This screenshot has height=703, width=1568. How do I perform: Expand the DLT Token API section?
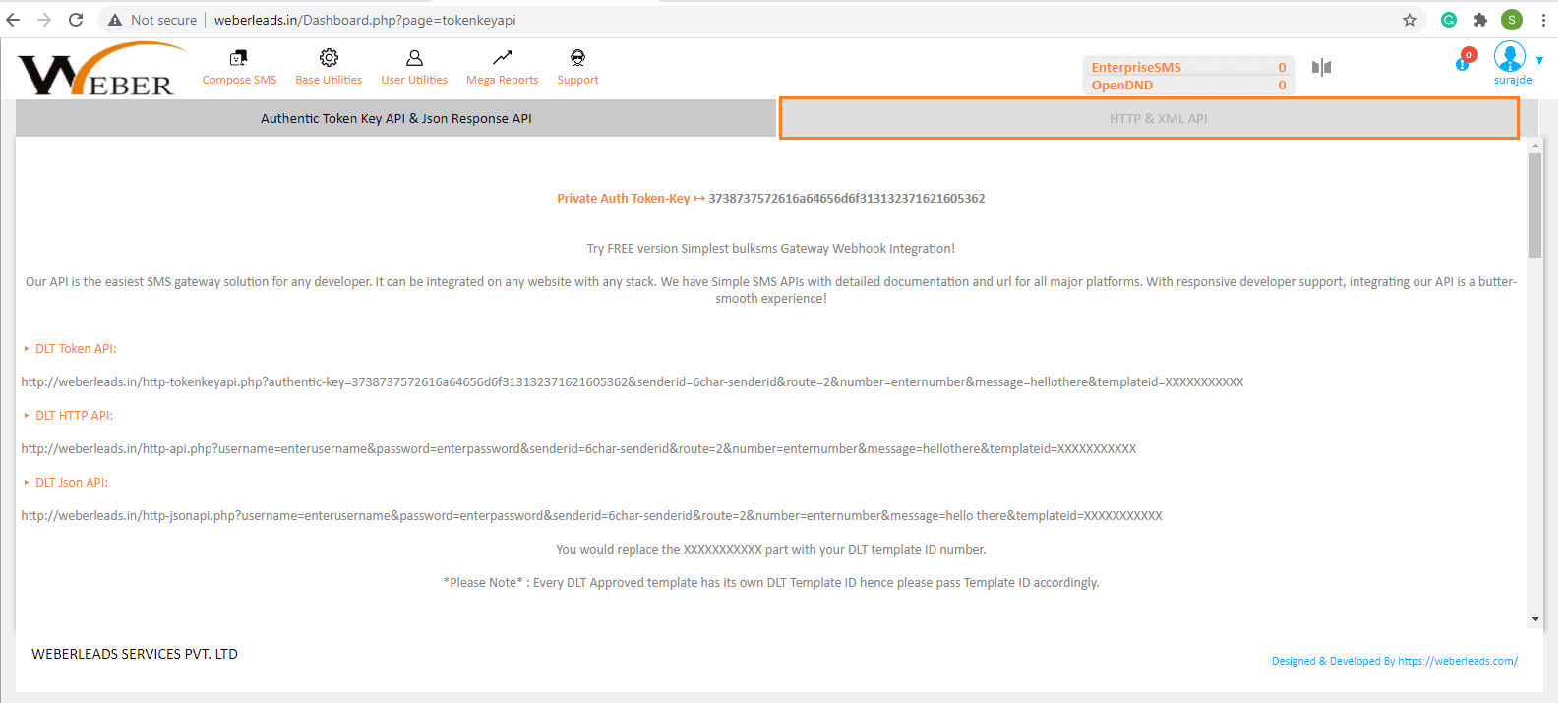pyautogui.click(x=76, y=349)
